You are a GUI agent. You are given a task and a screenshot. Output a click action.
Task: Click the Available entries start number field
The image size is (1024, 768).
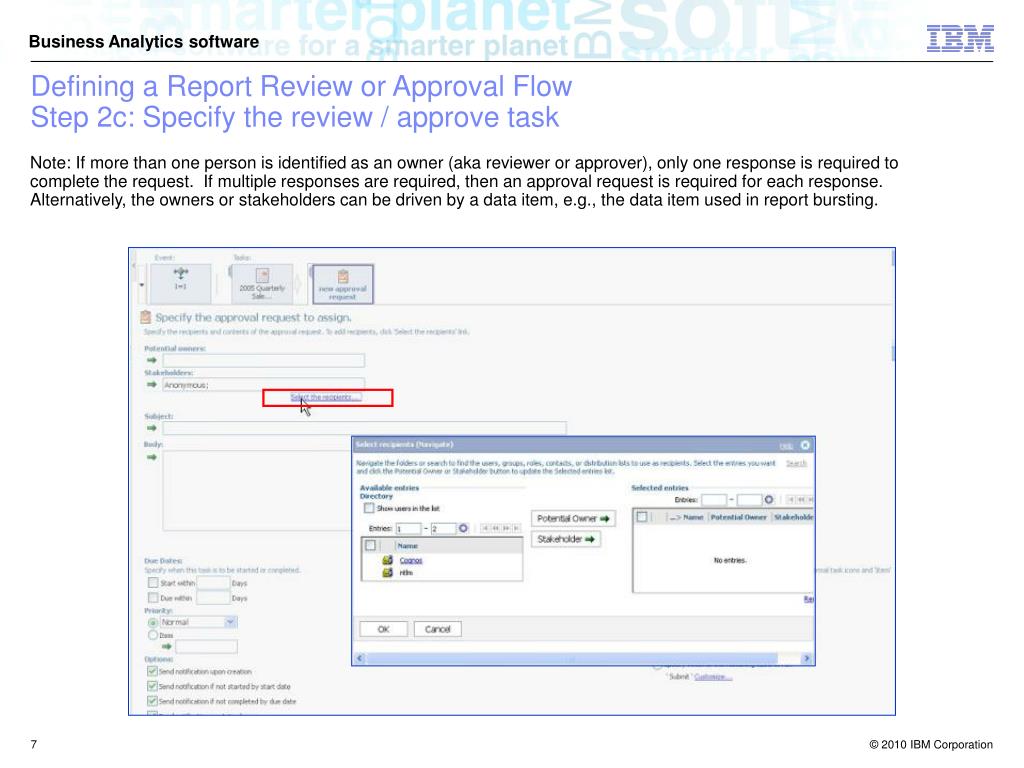(408, 528)
